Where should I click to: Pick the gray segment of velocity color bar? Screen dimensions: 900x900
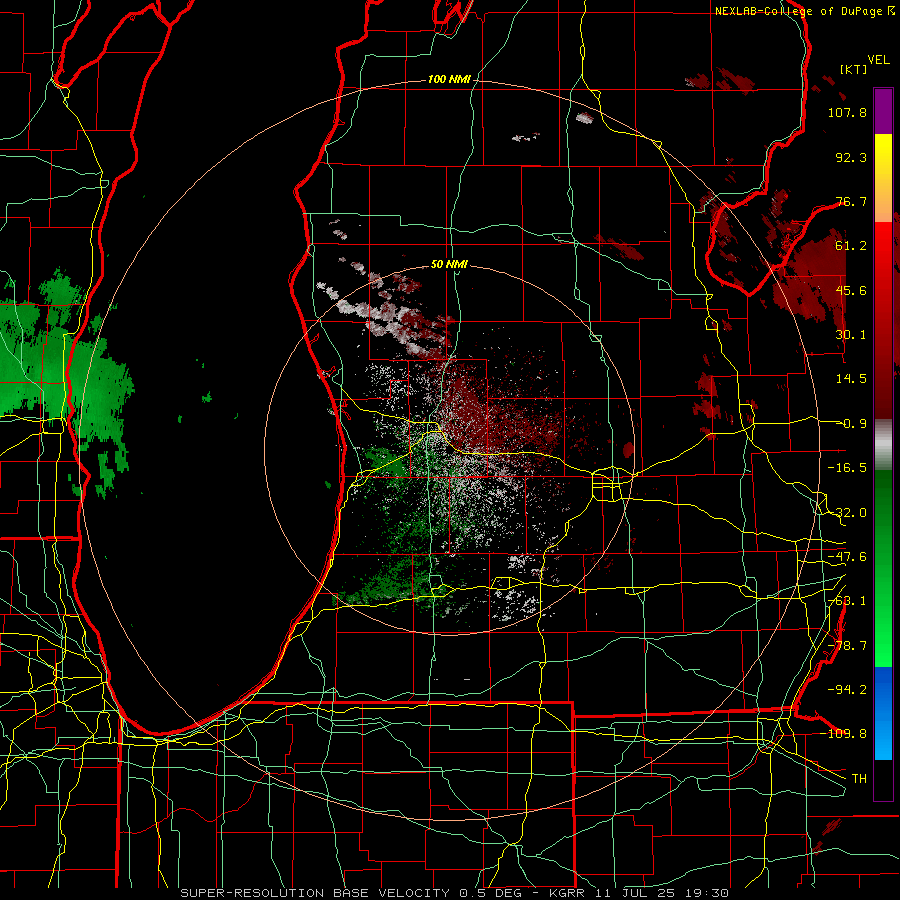[883, 445]
